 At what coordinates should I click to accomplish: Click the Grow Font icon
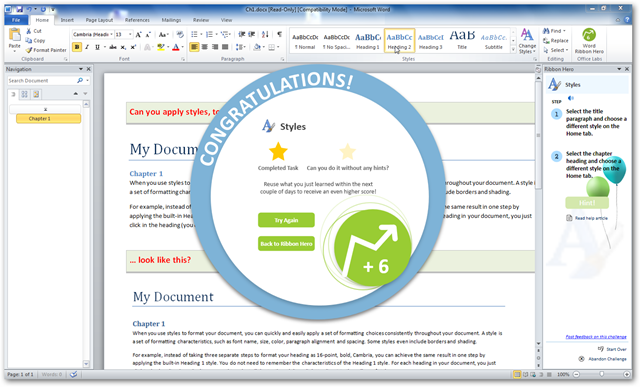tap(138, 35)
